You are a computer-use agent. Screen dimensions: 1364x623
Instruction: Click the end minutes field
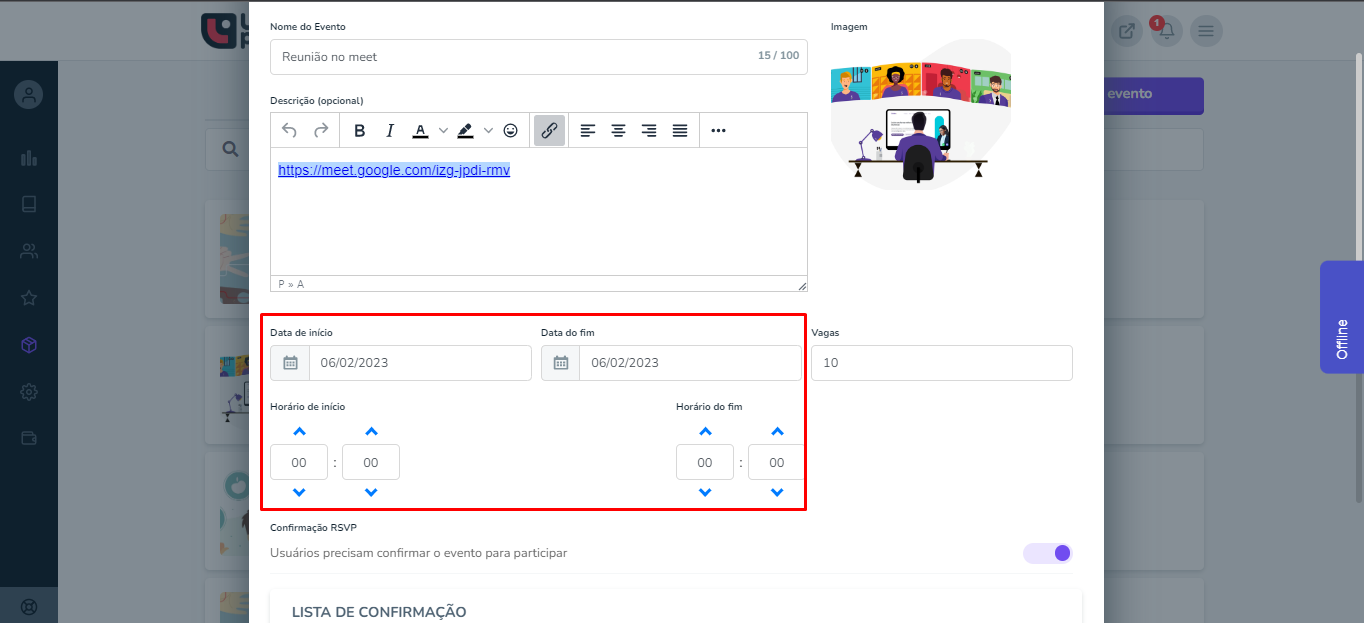pos(777,463)
